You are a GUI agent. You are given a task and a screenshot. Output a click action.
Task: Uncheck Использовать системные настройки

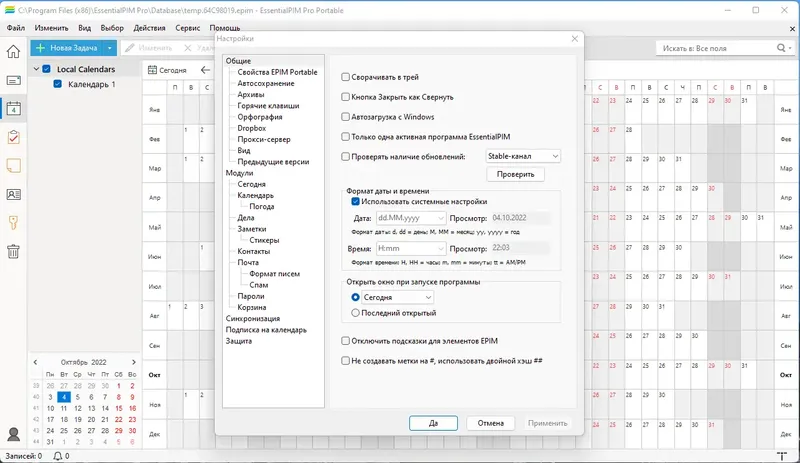[x=356, y=202]
